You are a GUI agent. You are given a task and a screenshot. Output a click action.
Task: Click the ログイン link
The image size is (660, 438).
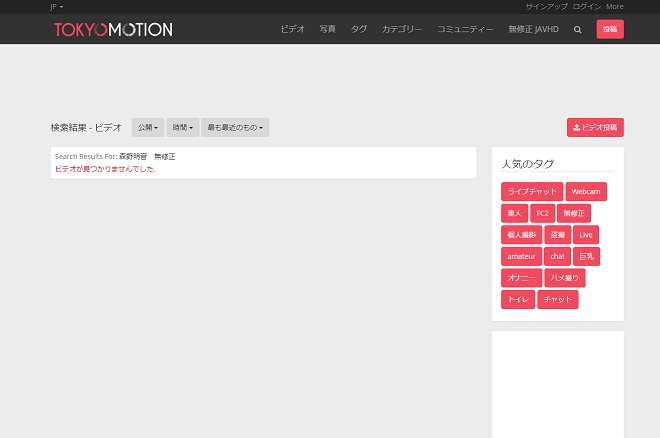tap(587, 6)
